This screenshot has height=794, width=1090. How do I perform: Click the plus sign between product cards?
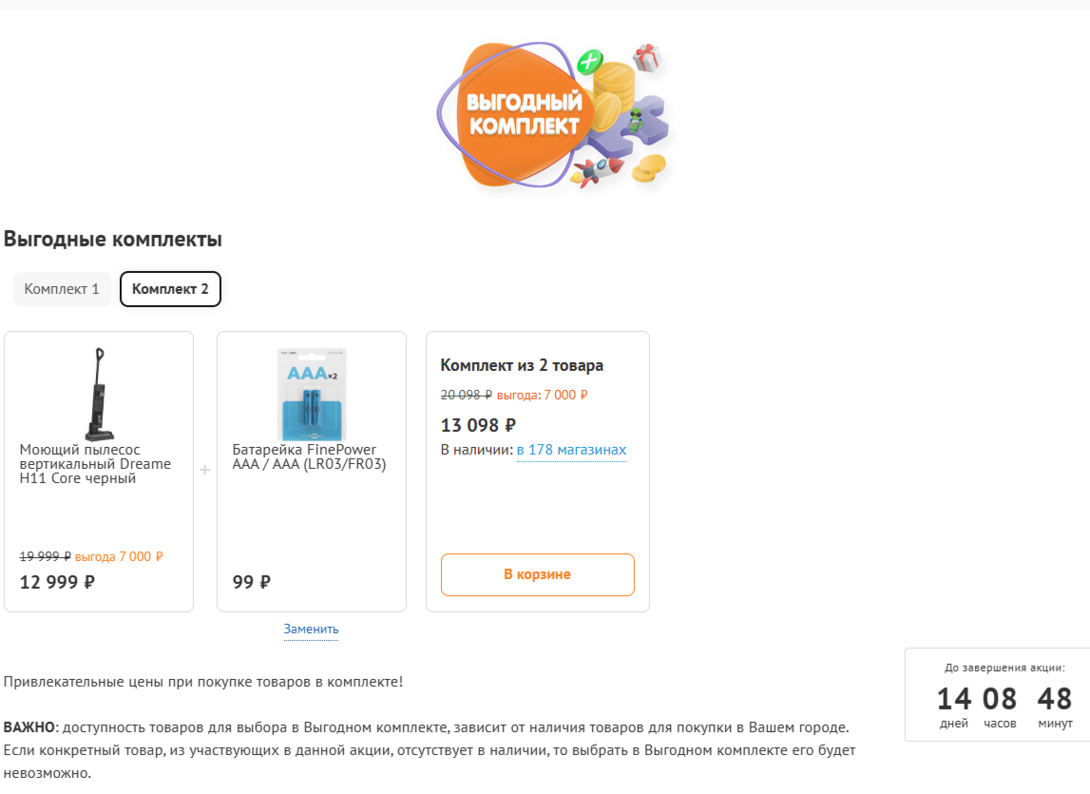[x=205, y=470]
